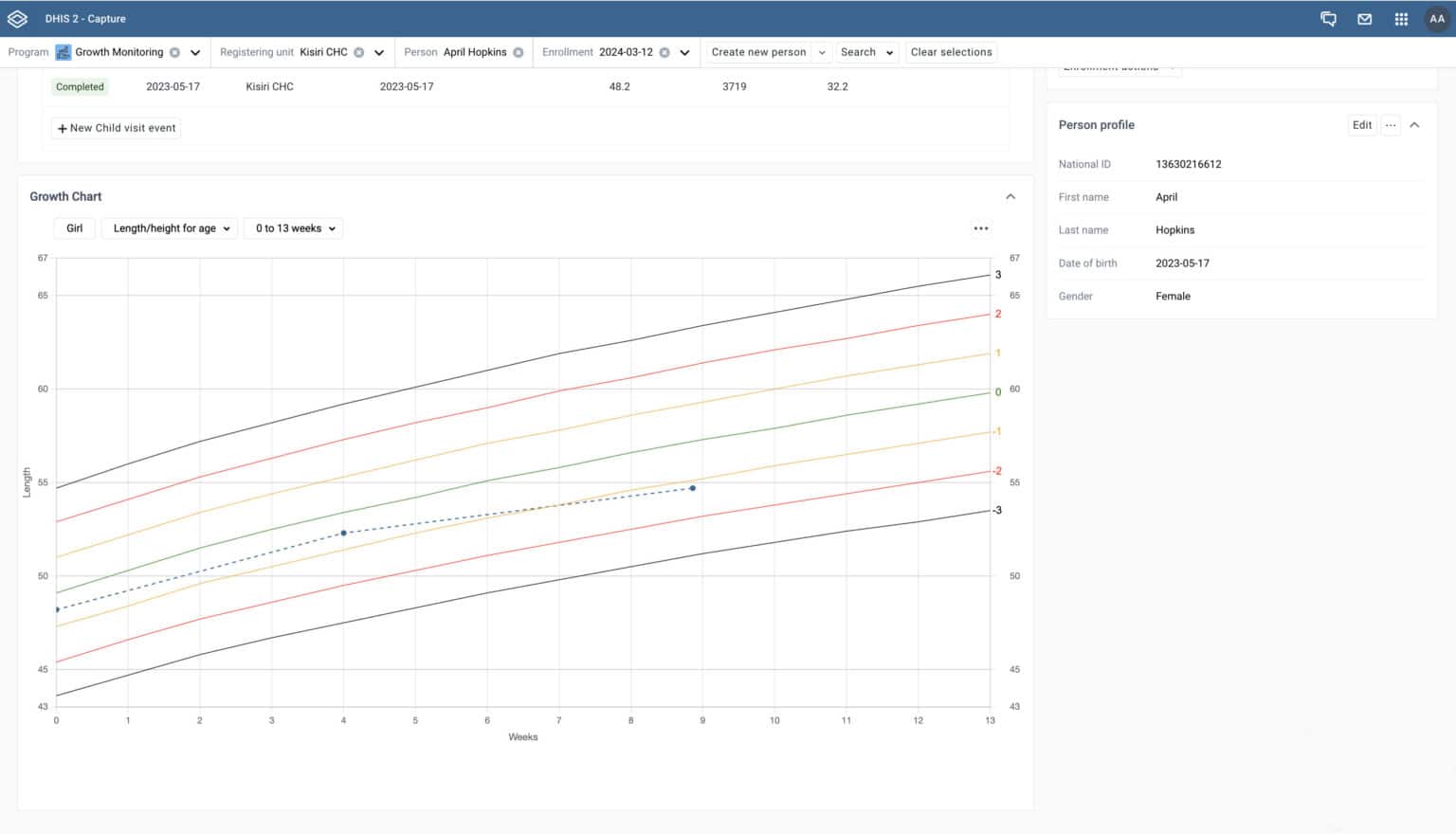Image resolution: width=1456 pixels, height=834 pixels.
Task: Open the messages icon in the header
Action: tap(1364, 18)
